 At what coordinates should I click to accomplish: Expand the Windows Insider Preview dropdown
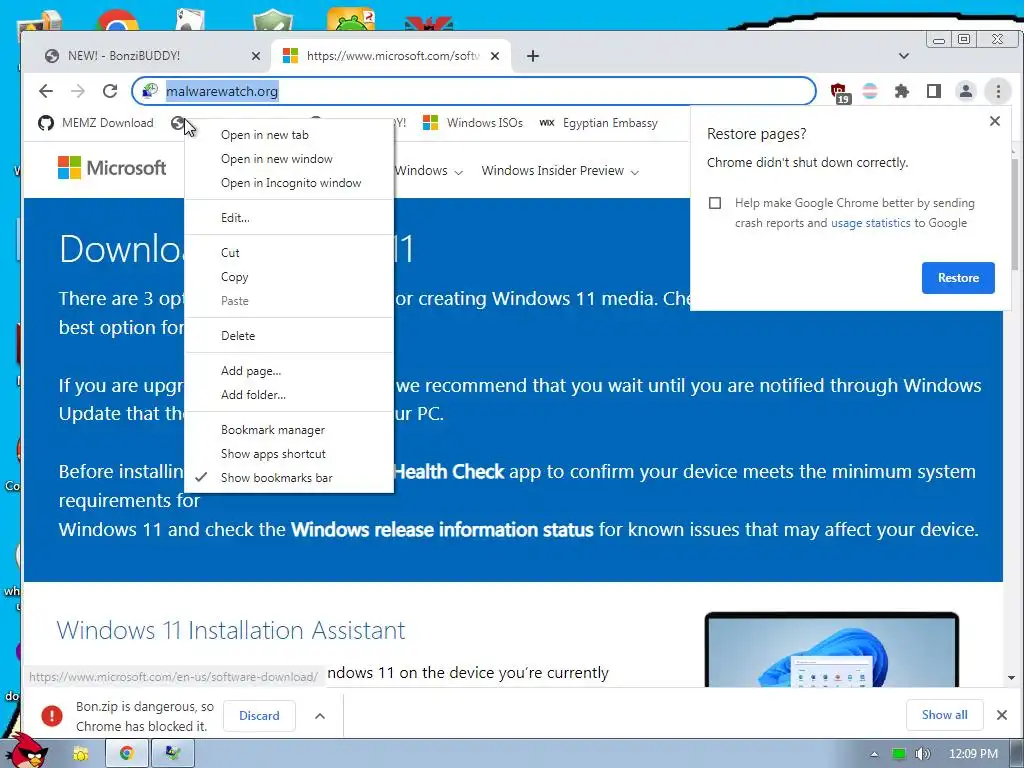(560, 171)
